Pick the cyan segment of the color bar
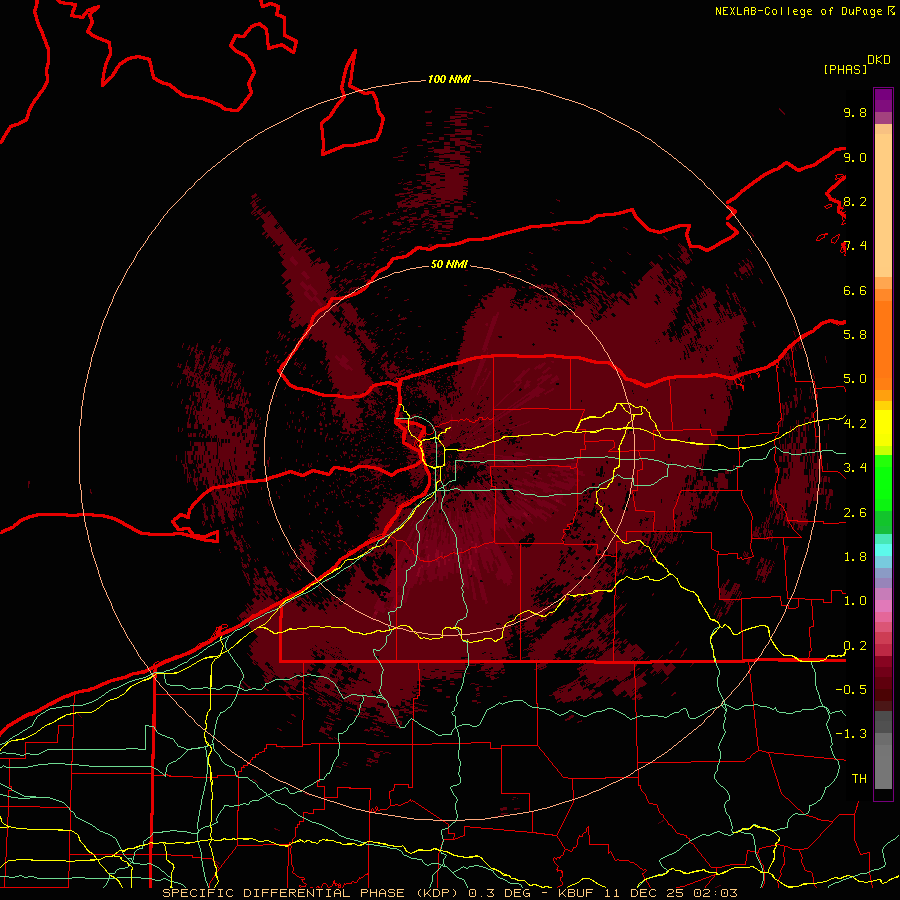 coord(883,550)
